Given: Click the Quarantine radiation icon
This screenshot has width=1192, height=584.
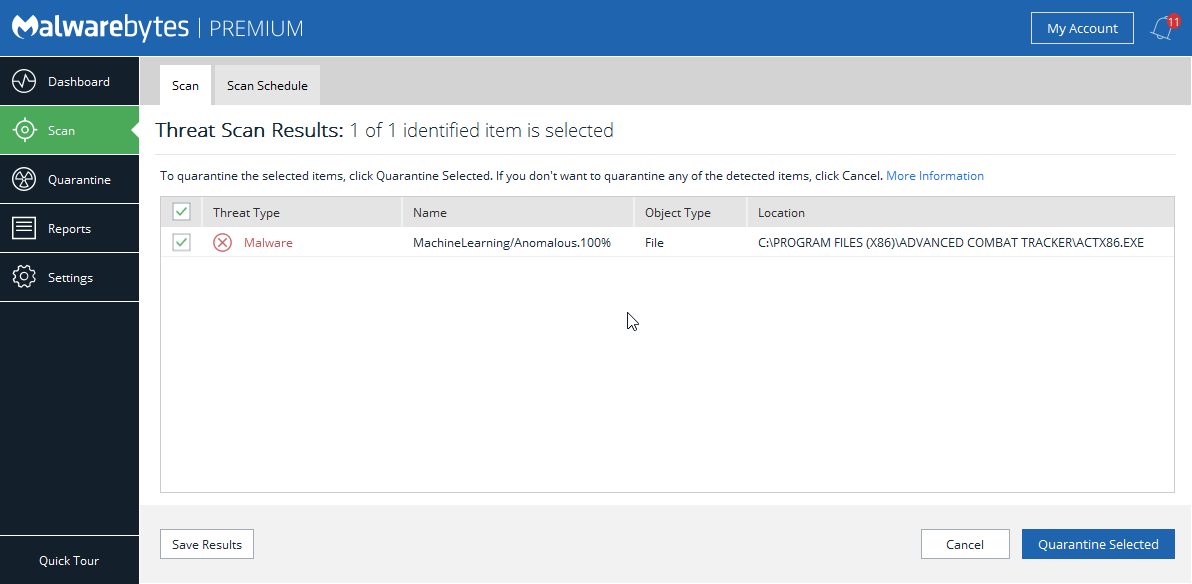Looking at the screenshot, I should (x=24, y=179).
